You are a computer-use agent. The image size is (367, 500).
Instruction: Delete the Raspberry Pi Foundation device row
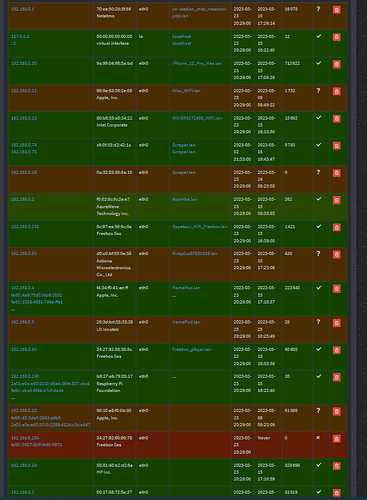pos(337,377)
